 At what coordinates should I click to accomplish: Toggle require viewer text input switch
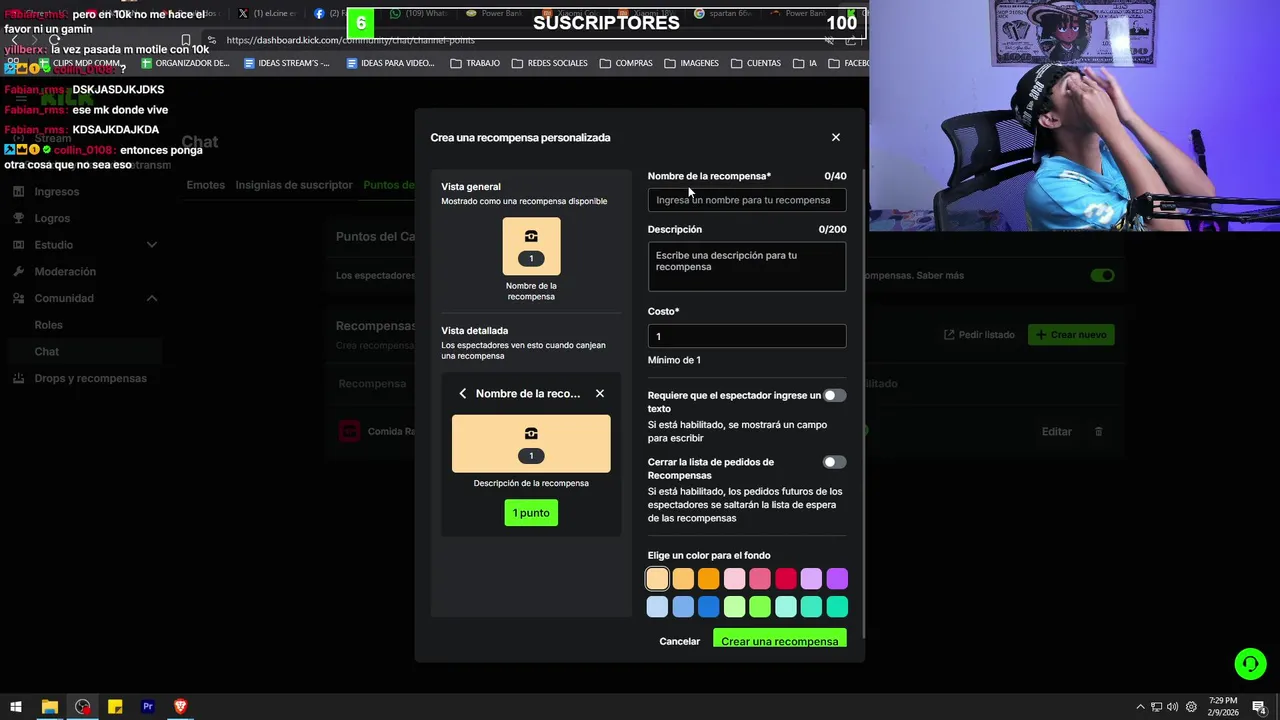coord(834,395)
